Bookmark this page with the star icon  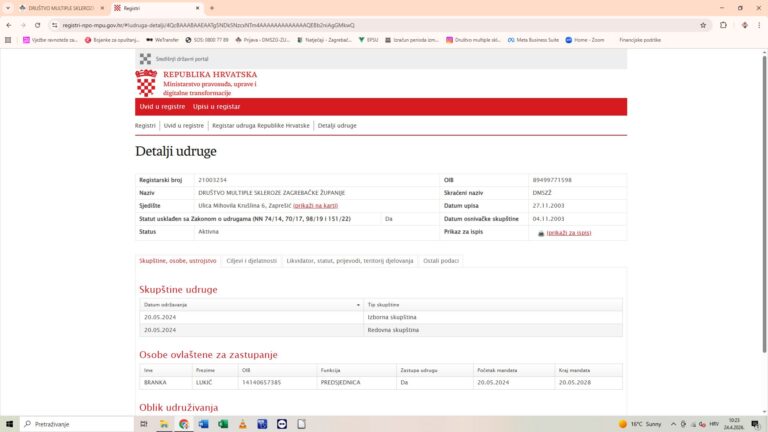coord(703,24)
